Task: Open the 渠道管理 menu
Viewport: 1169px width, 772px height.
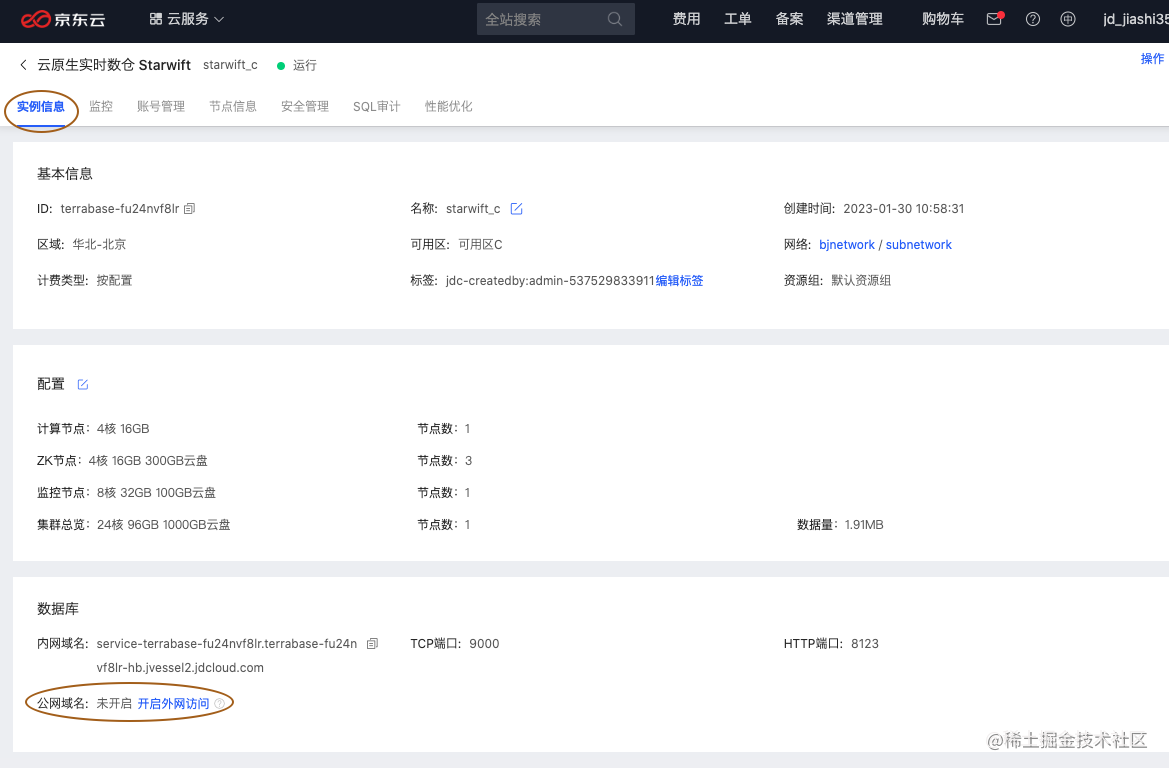Action: point(854,19)
